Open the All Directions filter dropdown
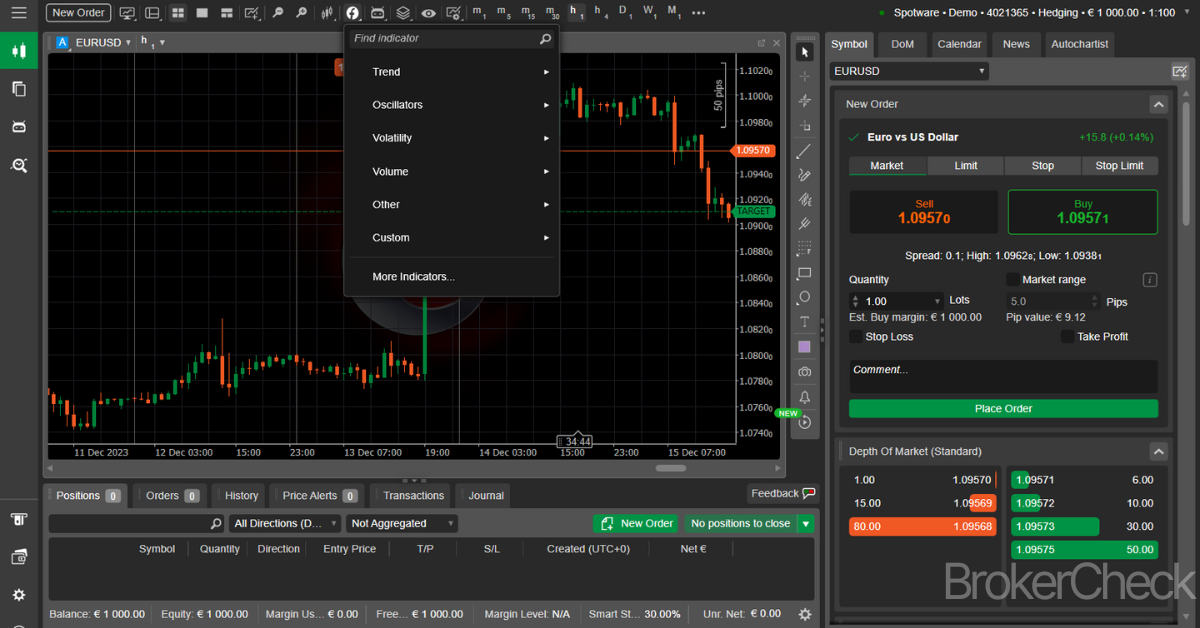 tap(285, 523)
